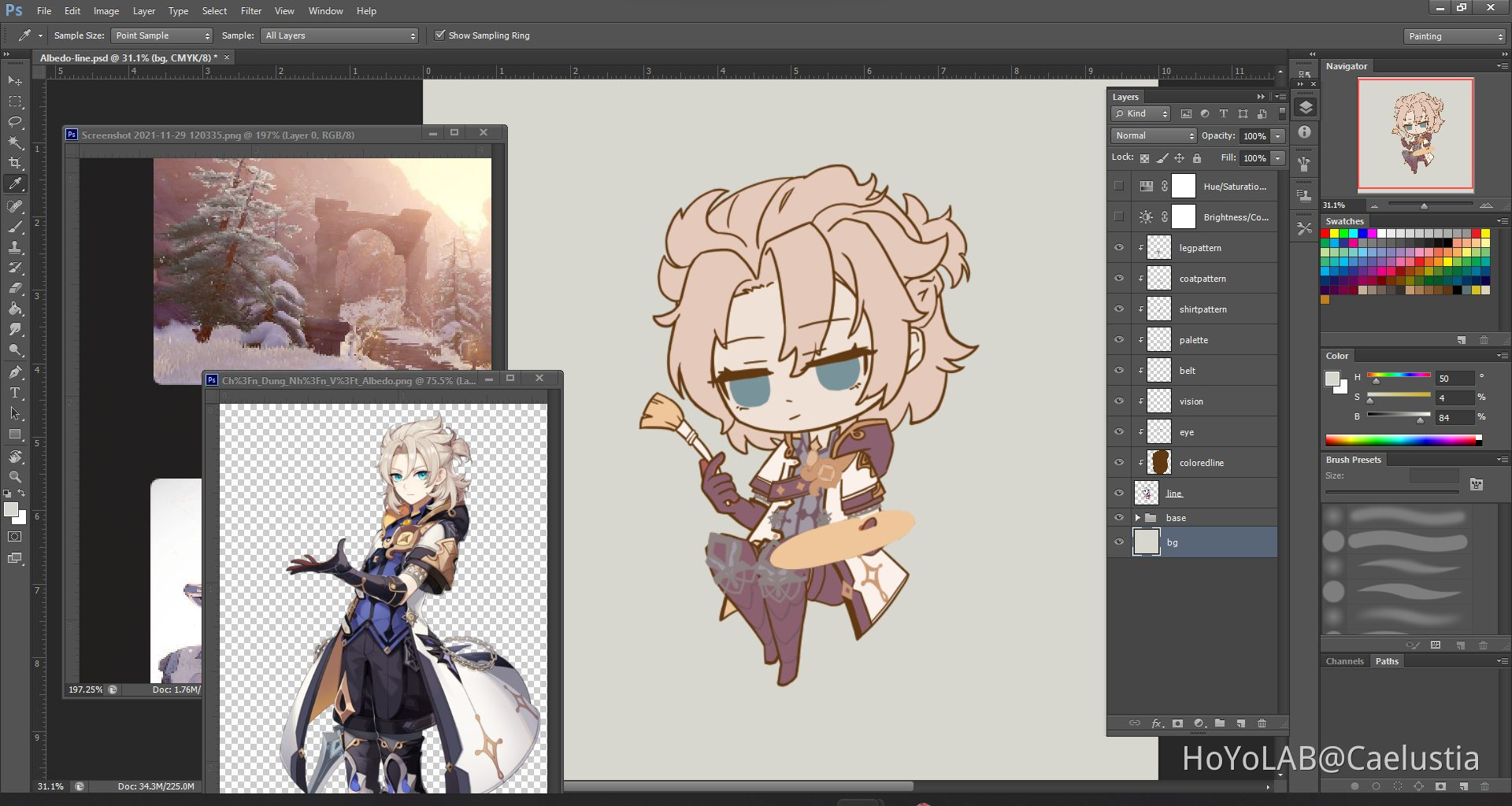Click the Navigator preview thumbnail
1512x806 pixels.
click(1415, 134)
